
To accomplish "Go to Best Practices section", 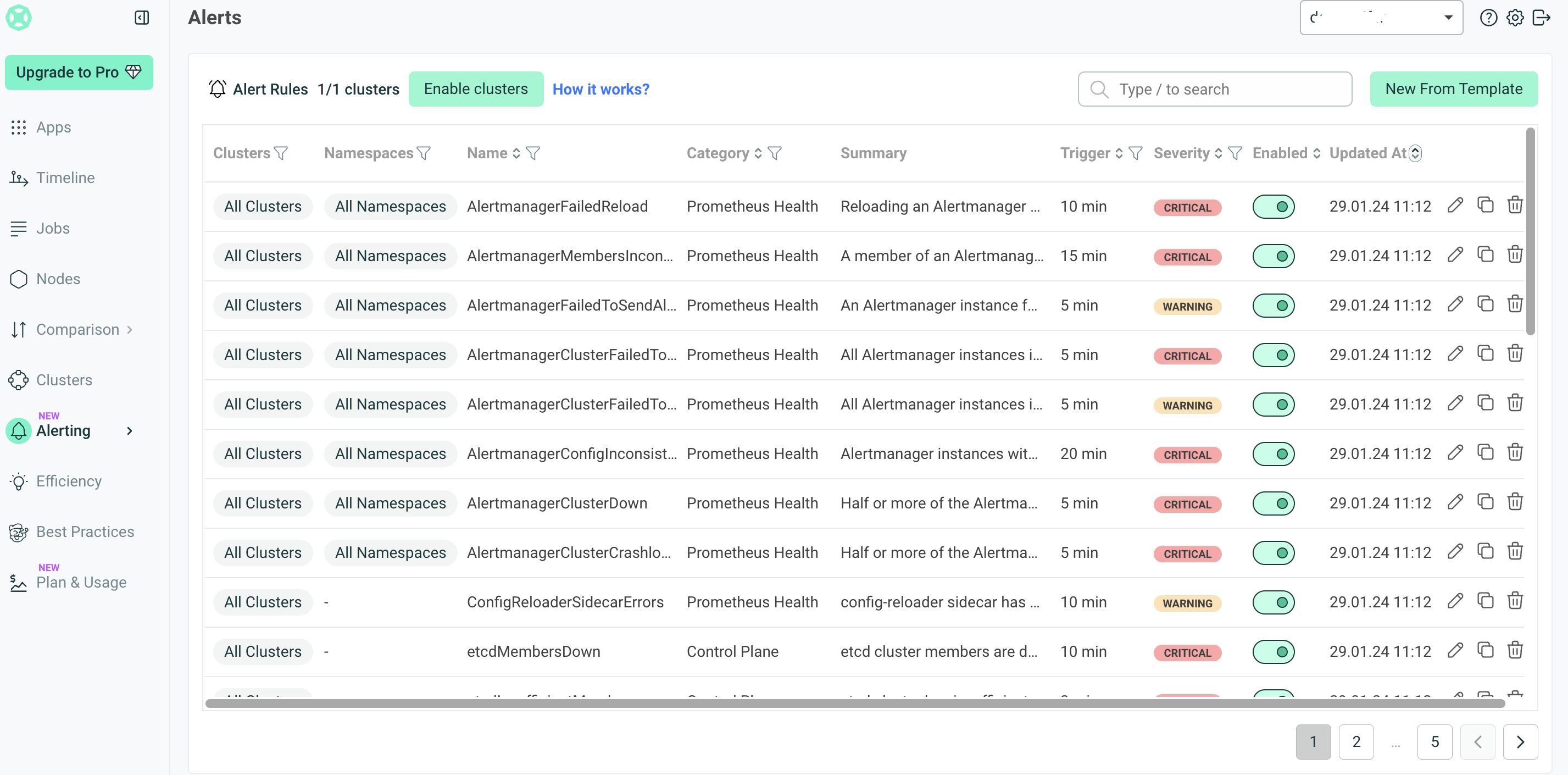I will click(85, 532).
